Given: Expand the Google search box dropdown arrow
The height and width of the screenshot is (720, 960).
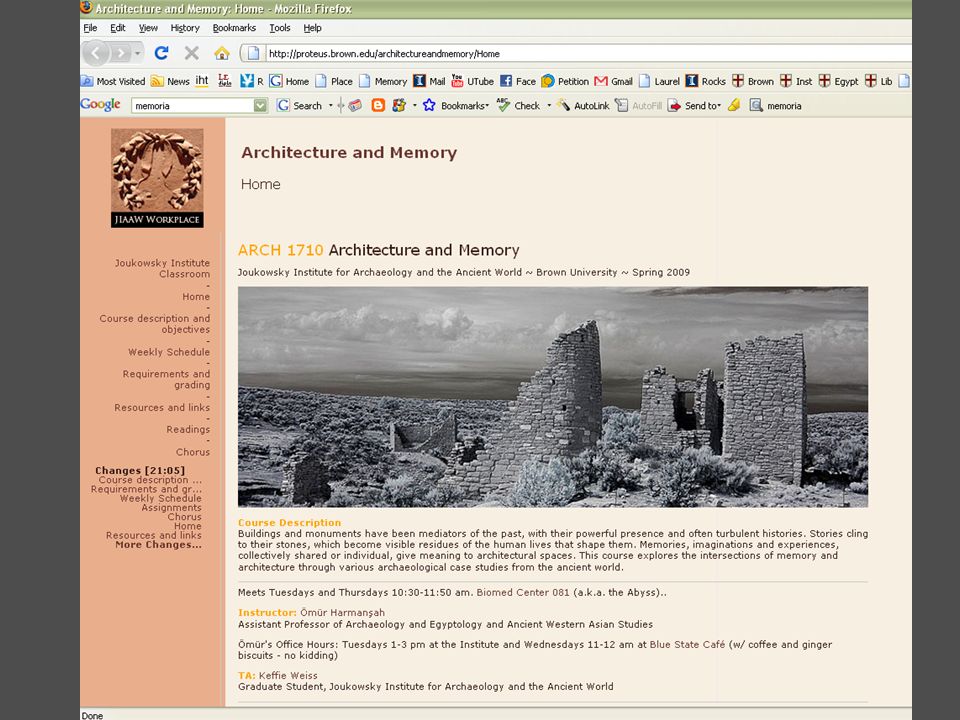Looking at the screenshot, I should [261, 105].
